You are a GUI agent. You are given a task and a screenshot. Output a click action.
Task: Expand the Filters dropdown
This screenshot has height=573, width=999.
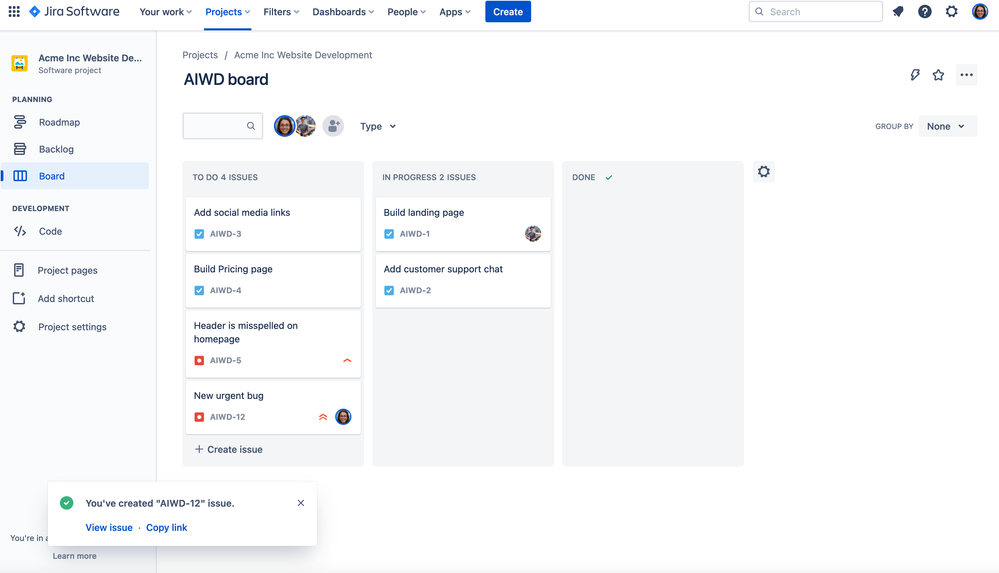[281, 11]
